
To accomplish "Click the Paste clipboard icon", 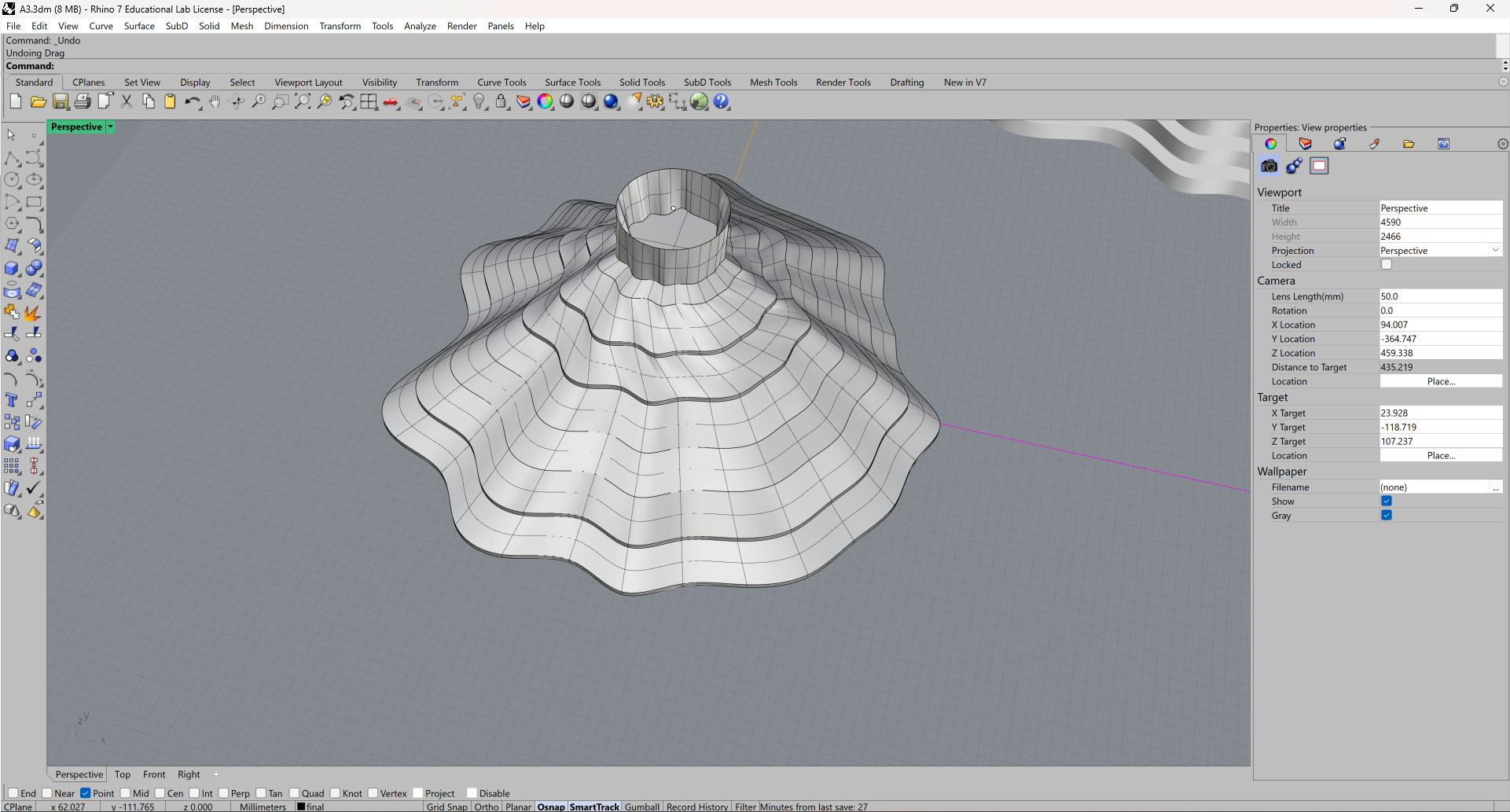I will pyautogui.click(x=170, y=101).
